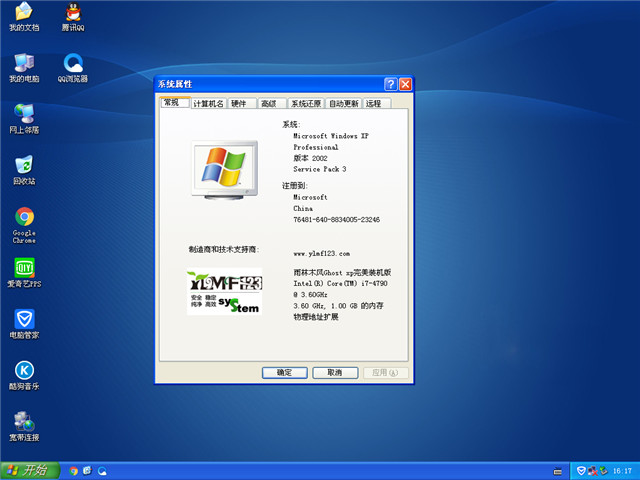Viewport: 640px width, 480px height.
Task: Click the YLMF system logo image
Action: click(224, 291)
